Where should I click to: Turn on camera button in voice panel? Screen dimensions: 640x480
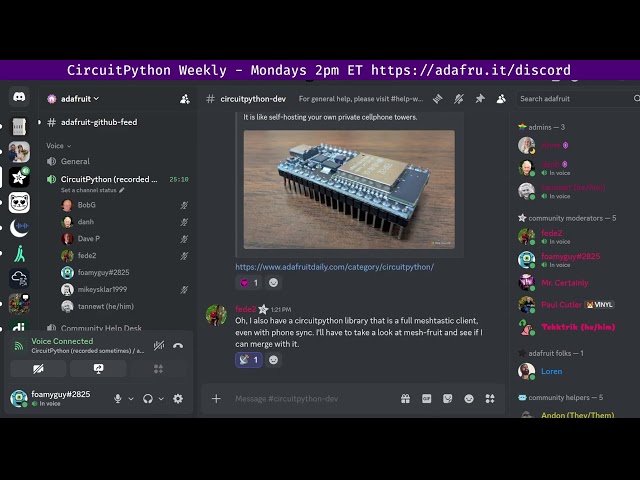tap(38, 369)
